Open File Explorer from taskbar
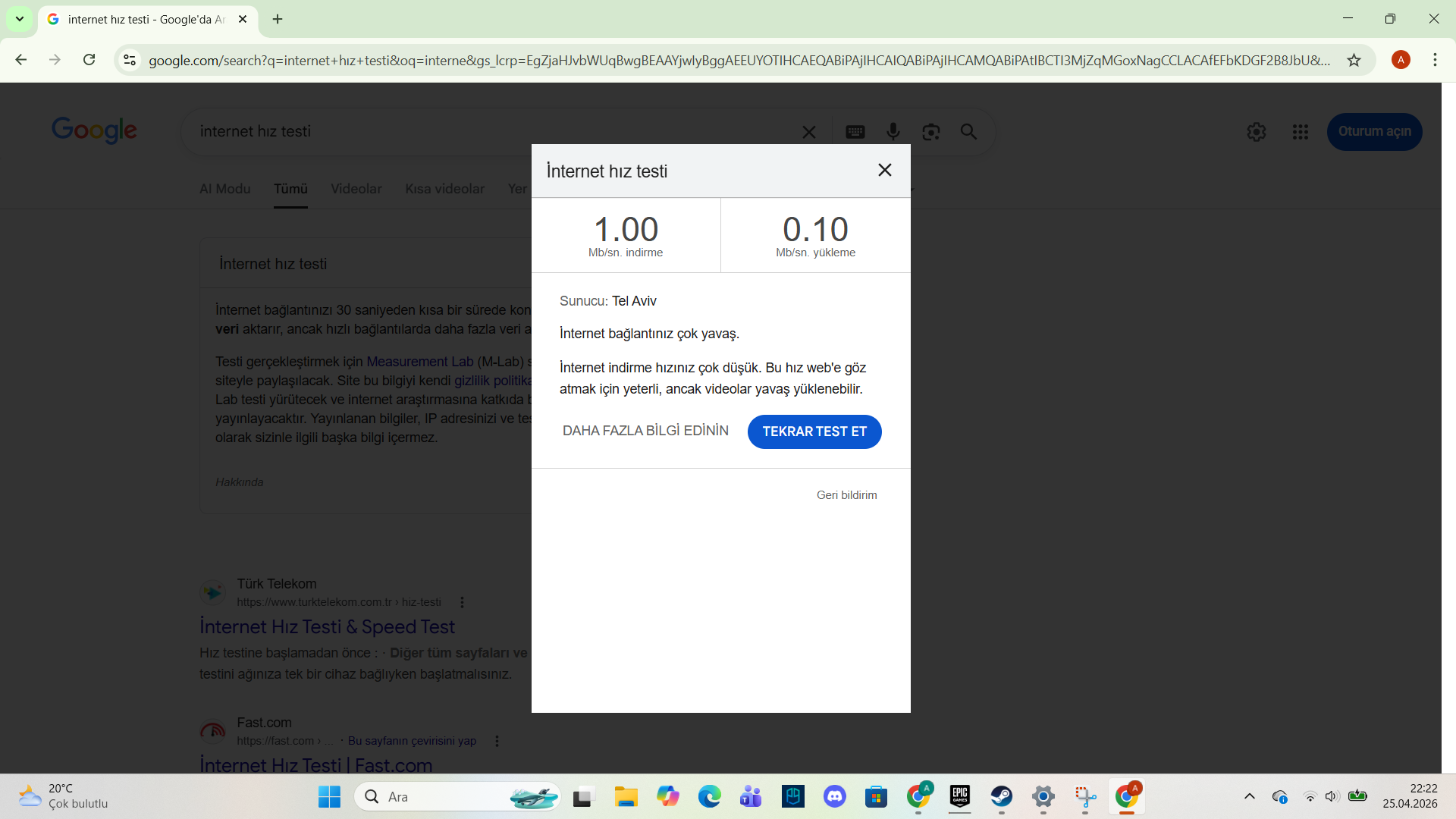1456x819 pixels. click(x=626, y=797)
